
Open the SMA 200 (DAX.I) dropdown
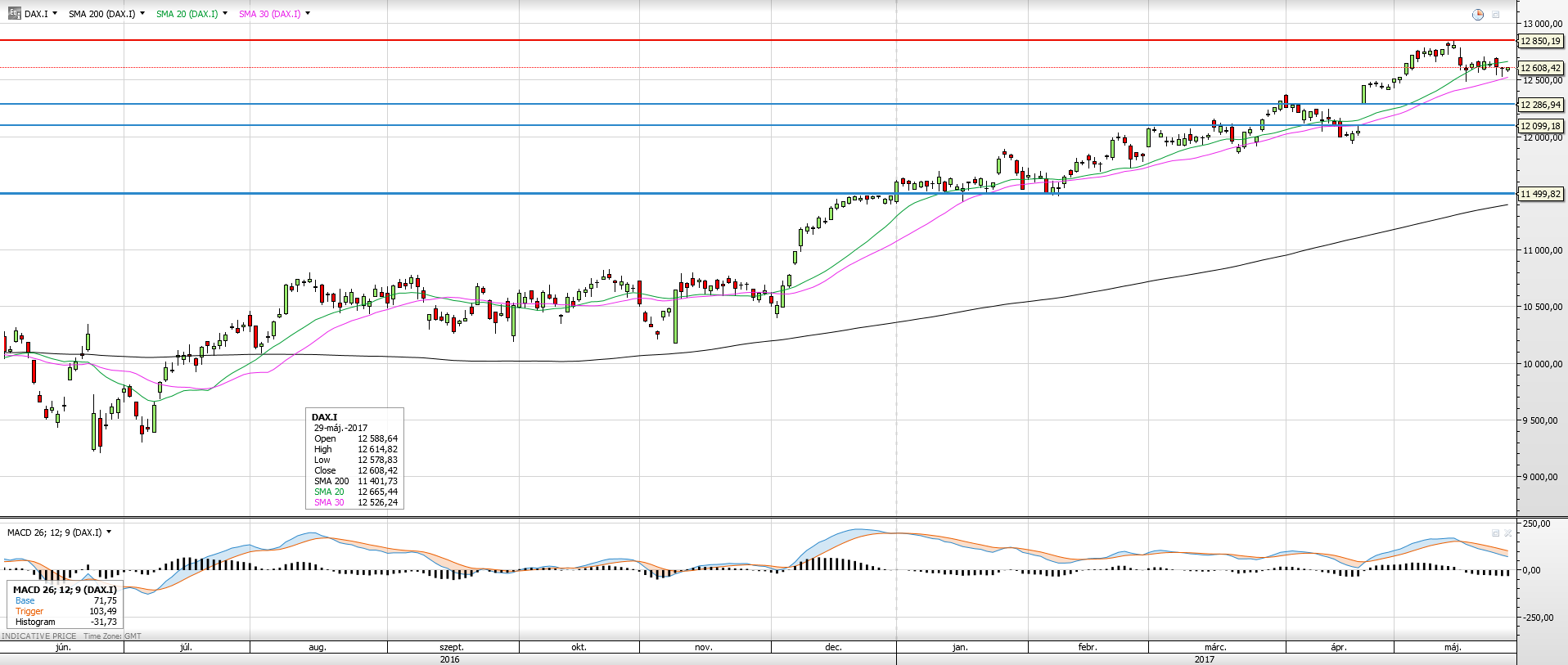click(142, 13)
